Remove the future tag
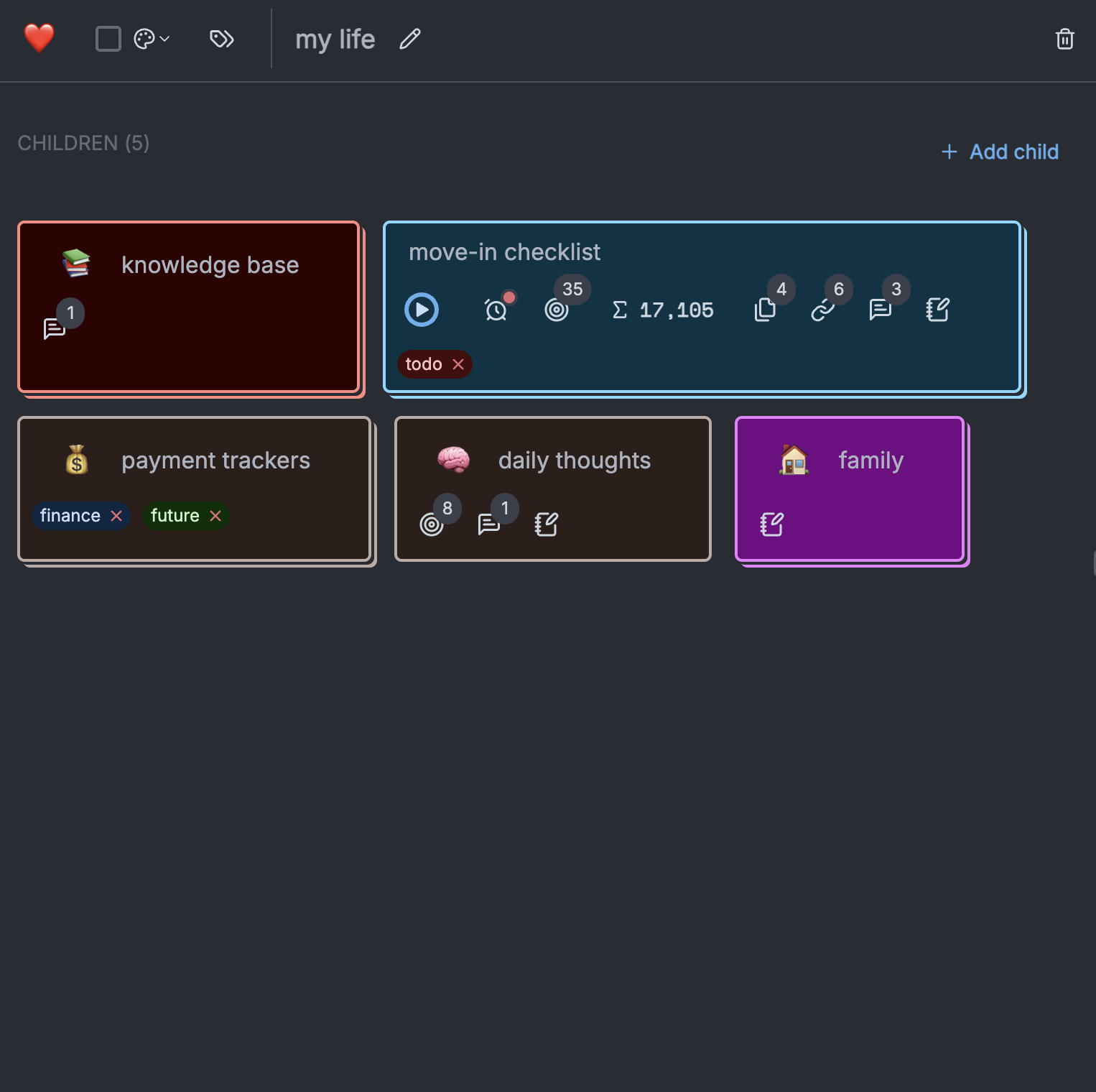This screenshot has width=1096, height=1092. [x=215, y=516]
